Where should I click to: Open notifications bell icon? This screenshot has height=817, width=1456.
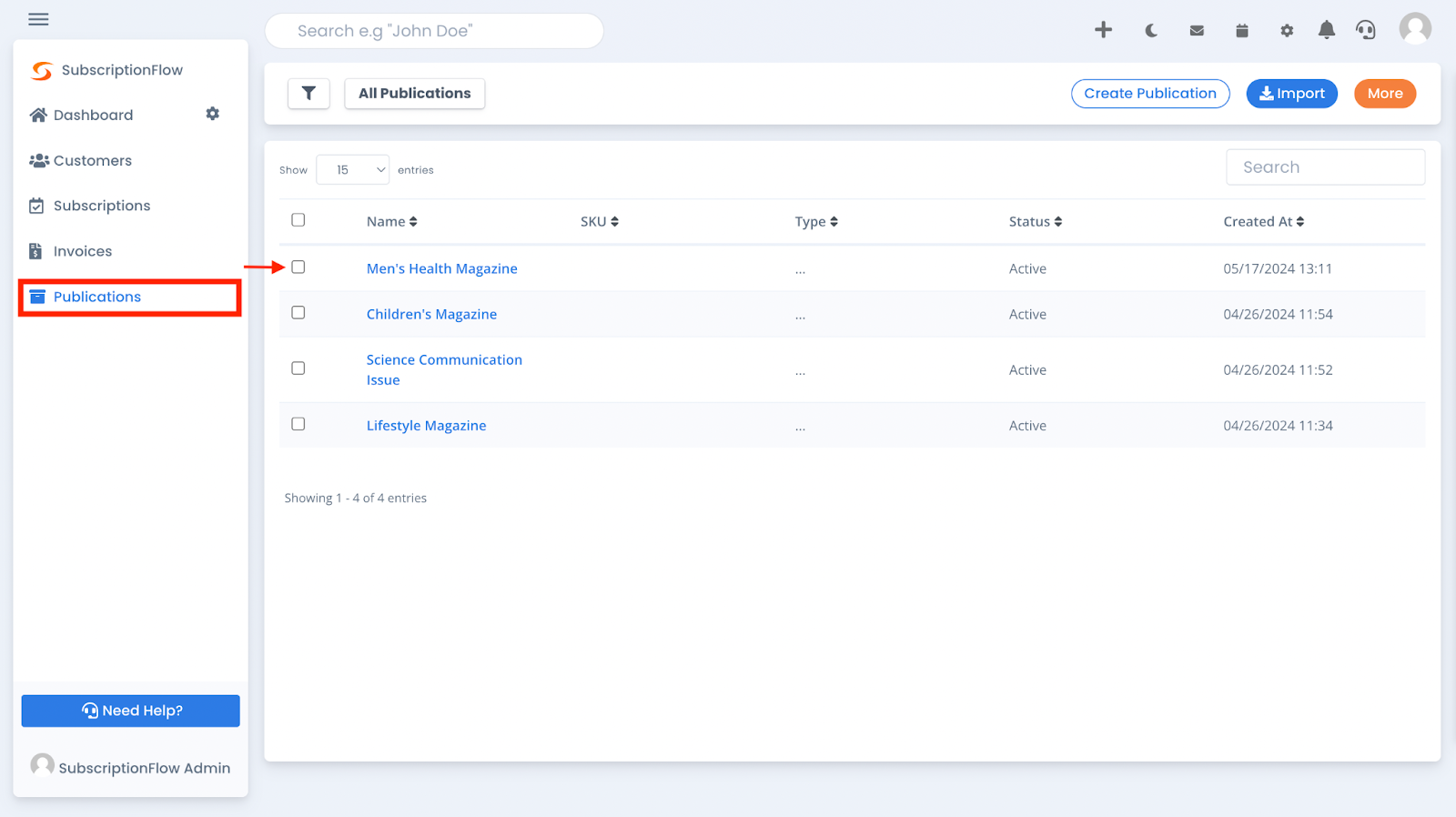(1327, 30)
